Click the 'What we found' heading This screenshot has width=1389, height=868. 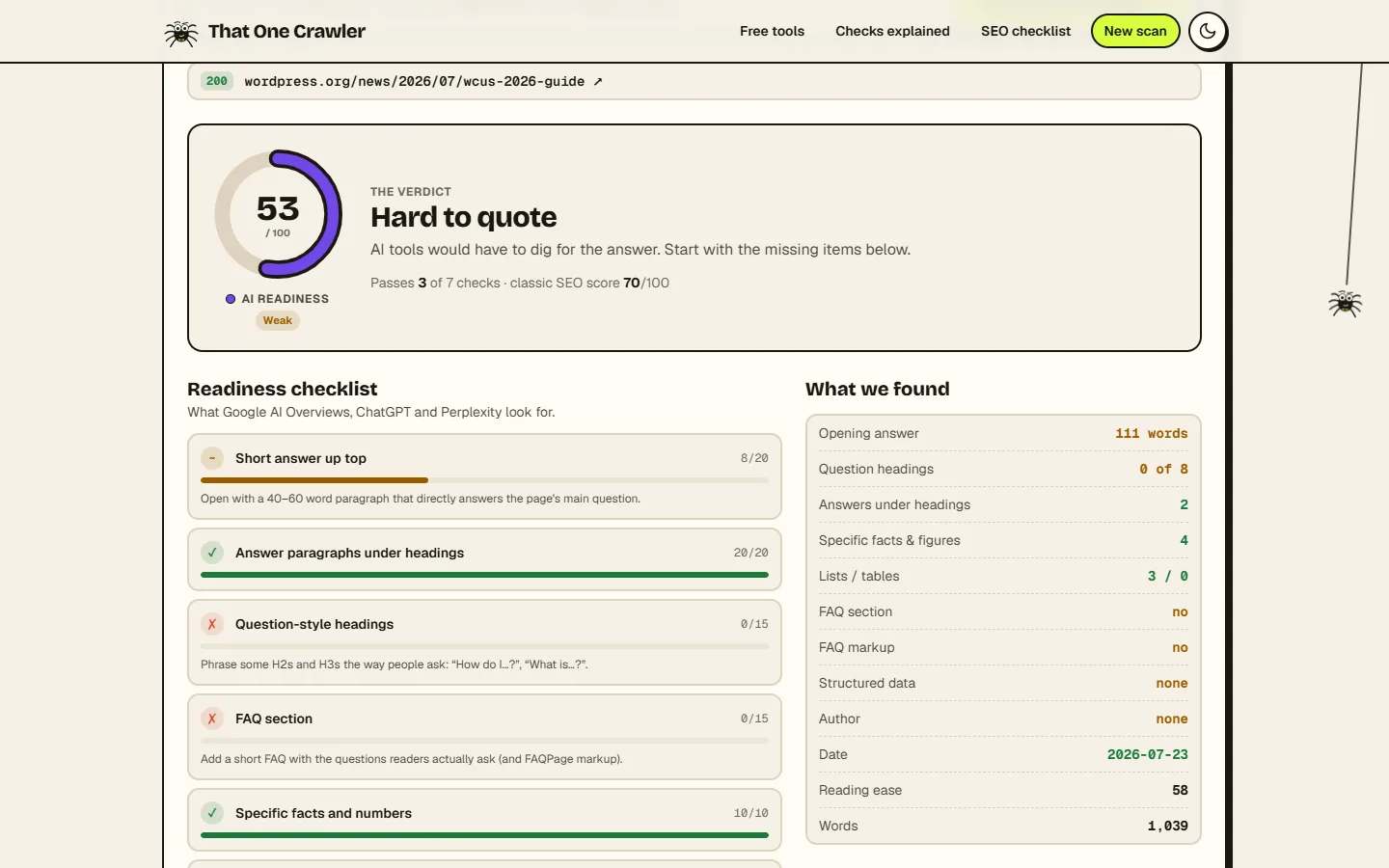click(878, 390)
